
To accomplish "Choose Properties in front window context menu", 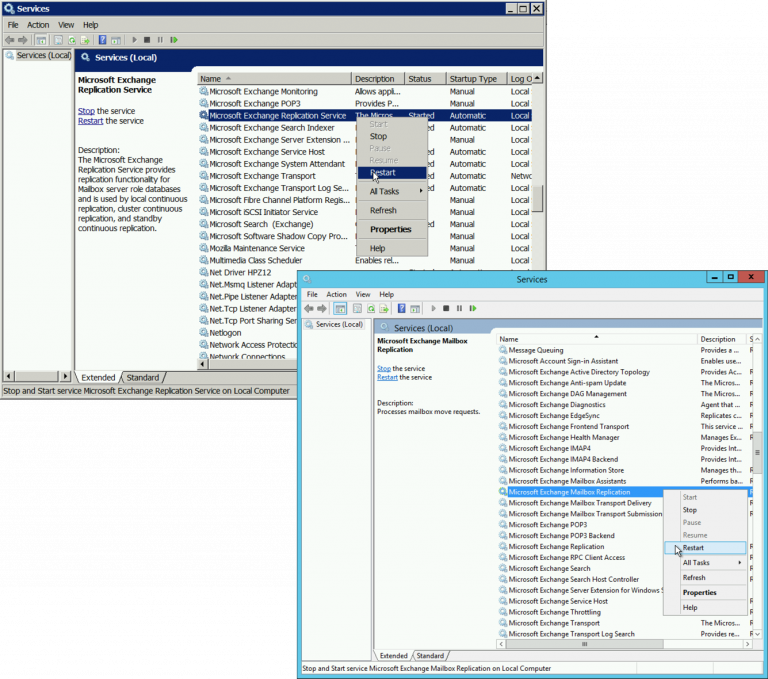I will (x=705, y=593).
